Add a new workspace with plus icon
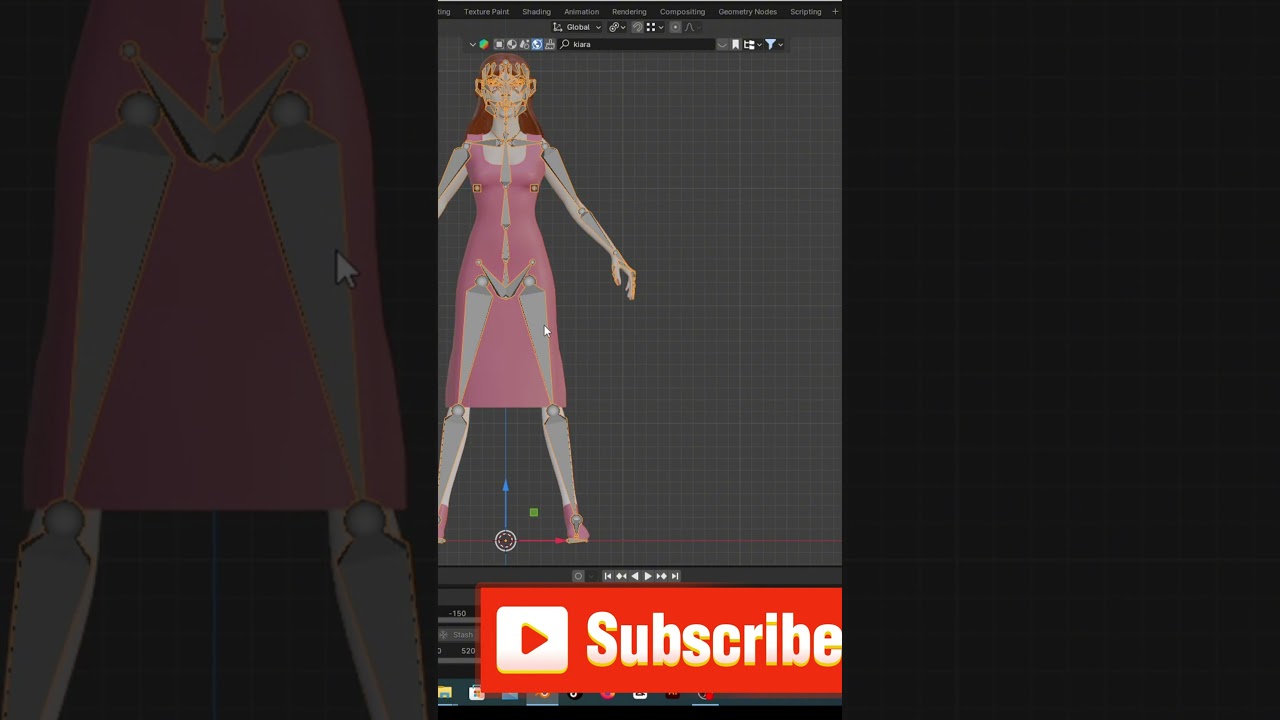Screen dimensions: 1280x720 (x=835, y=12)
